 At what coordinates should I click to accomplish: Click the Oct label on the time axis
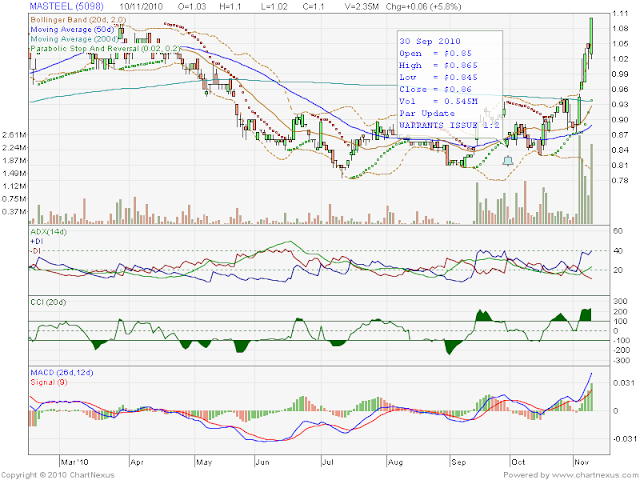point(518,462)
